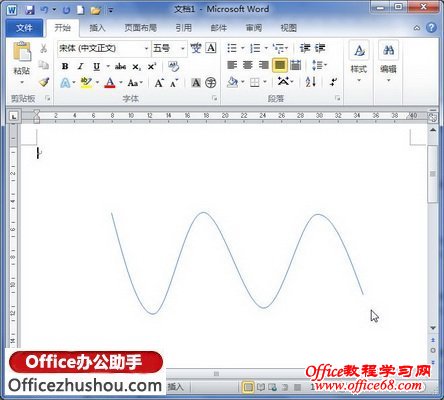Click the 粘贴 paste clipboard icon
The height and width of the screenshot is (400, 444).
(x=22, y=52)
